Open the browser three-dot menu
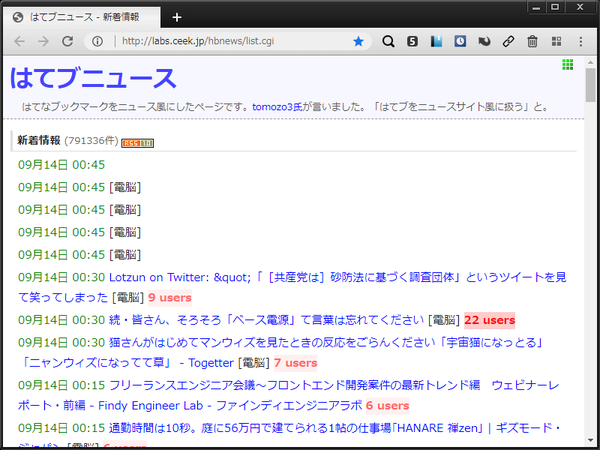 (580, 41)
